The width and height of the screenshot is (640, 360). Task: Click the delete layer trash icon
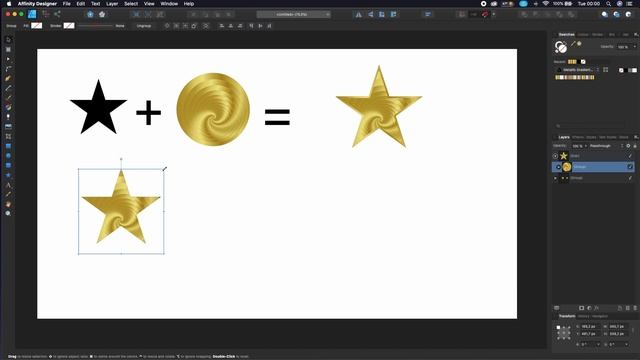(x=635, y=308)
